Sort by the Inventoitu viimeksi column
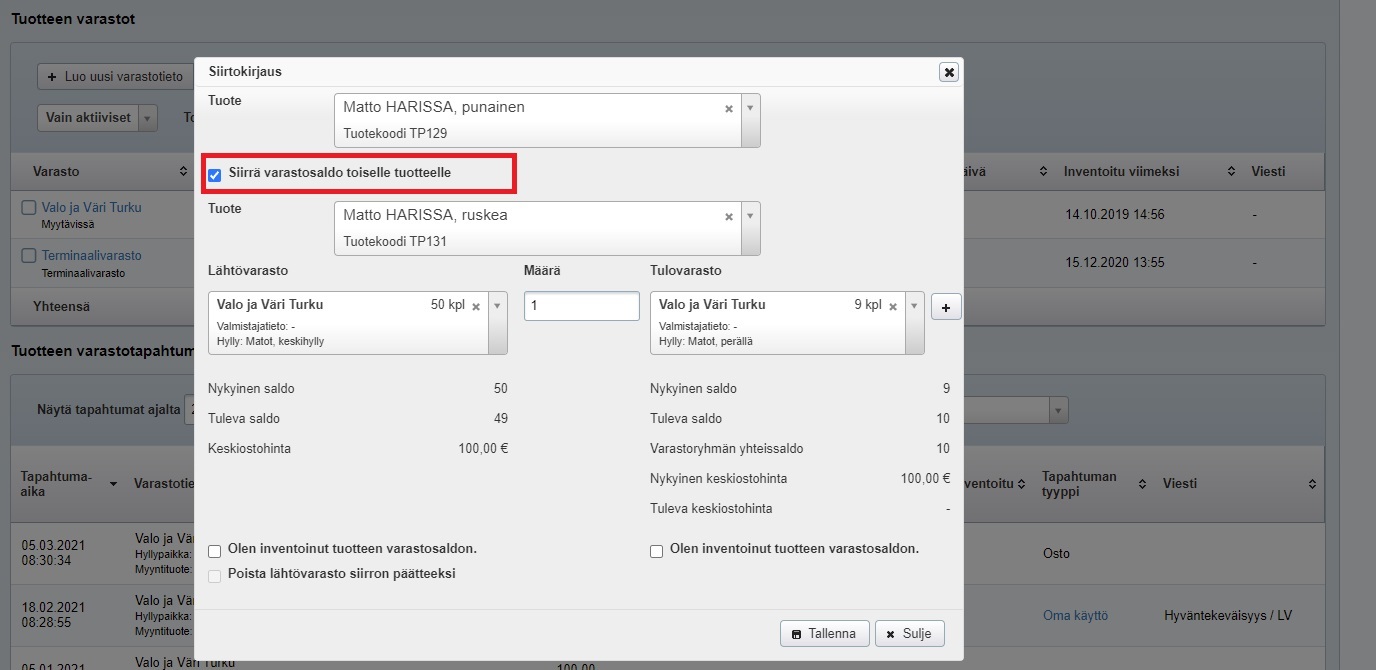Screen dimensions: 1376x670 1230,172
